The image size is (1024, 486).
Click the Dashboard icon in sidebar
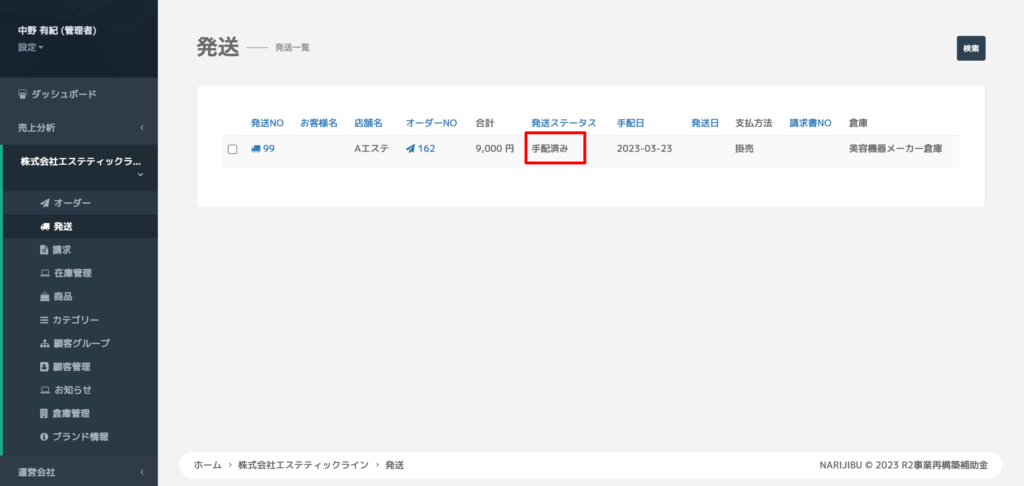coord(23,94)
